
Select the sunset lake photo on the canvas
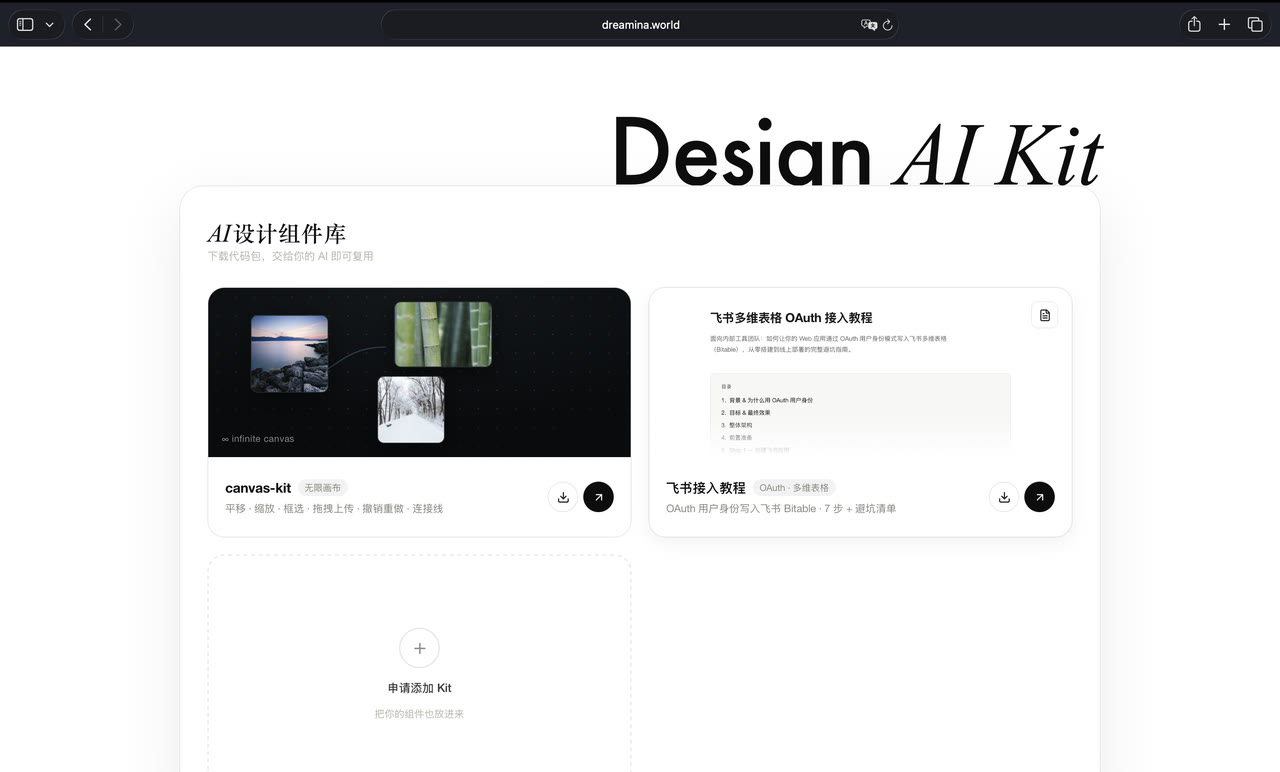click(x=289, y=354)
